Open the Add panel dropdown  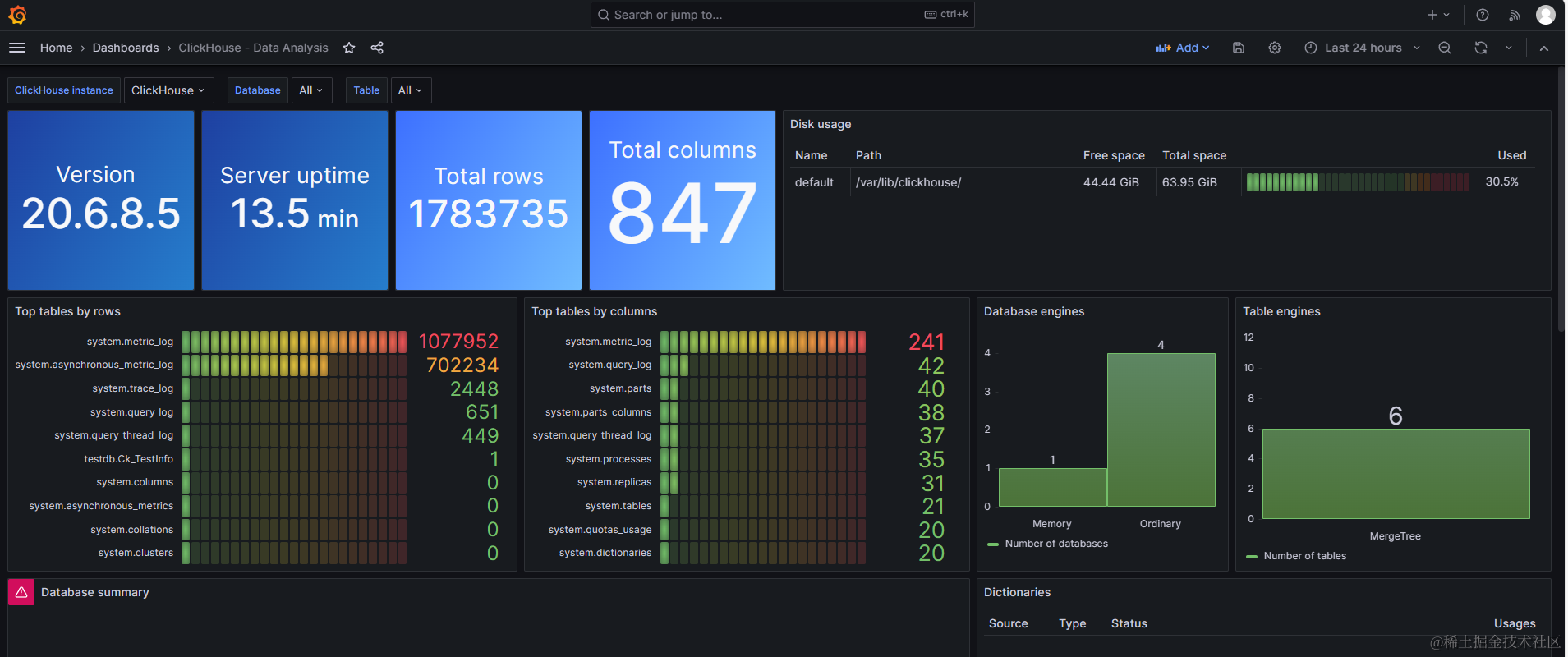pyautogui.click(x=1183, y=48)
